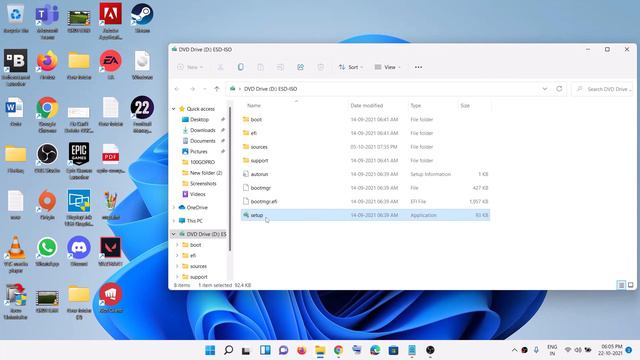Open Widgets on the taskbar
Viewport: 640px width, 360px height.
265,350
